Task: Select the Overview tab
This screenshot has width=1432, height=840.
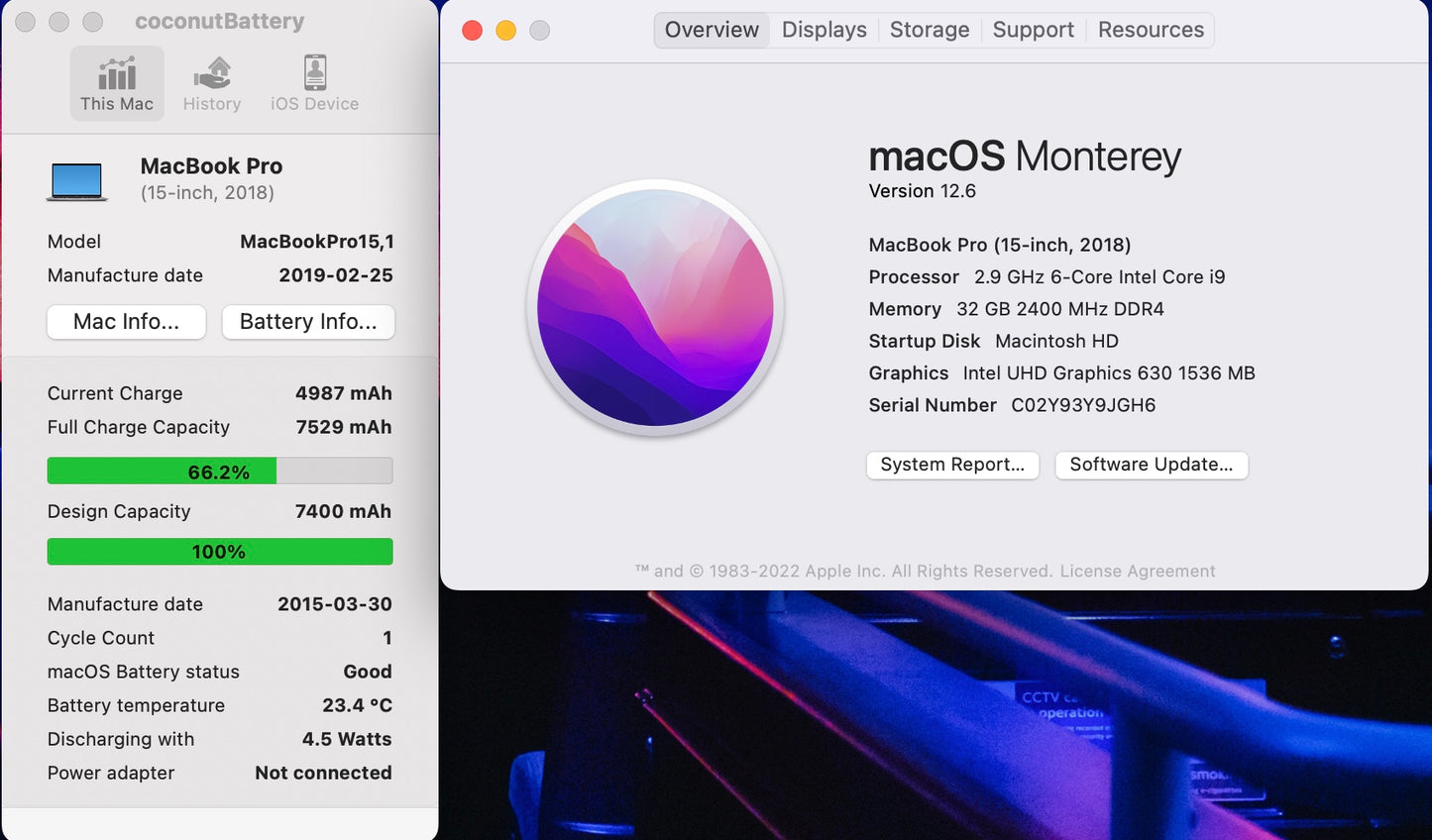Action: click(711, 30)
